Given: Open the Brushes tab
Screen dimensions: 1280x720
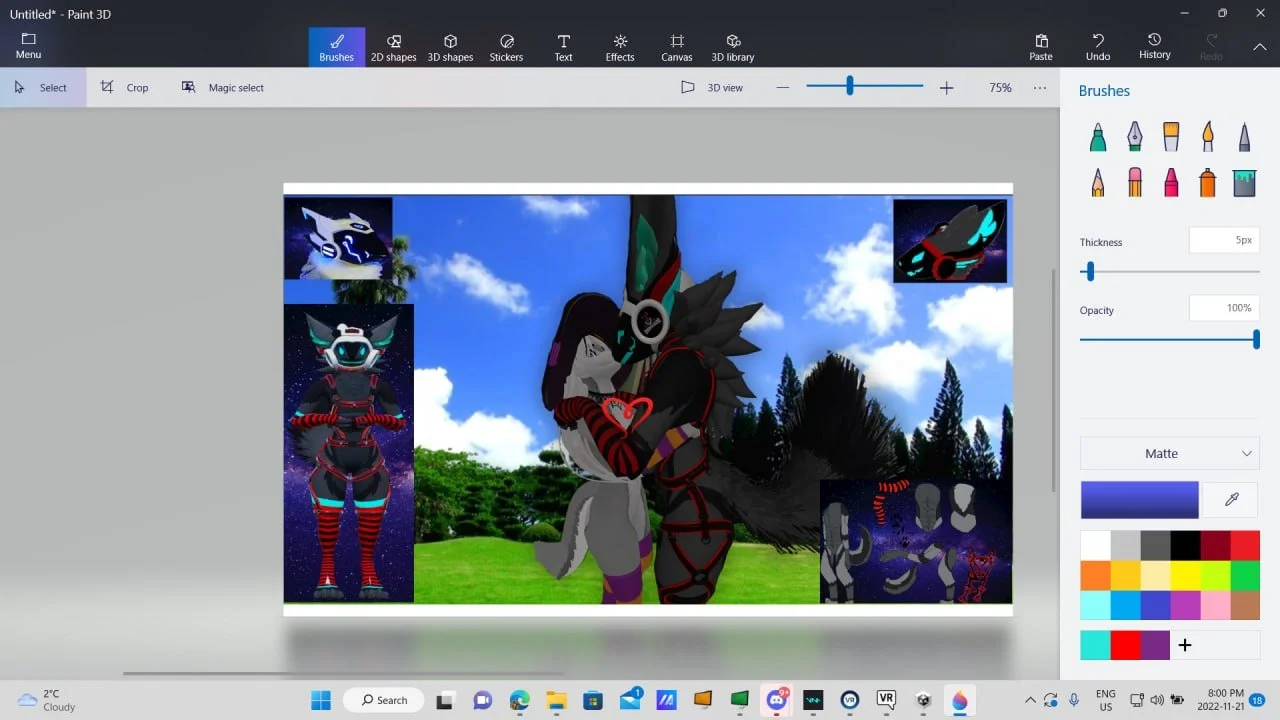Looking at the screenshot, I should pos(336,47).
